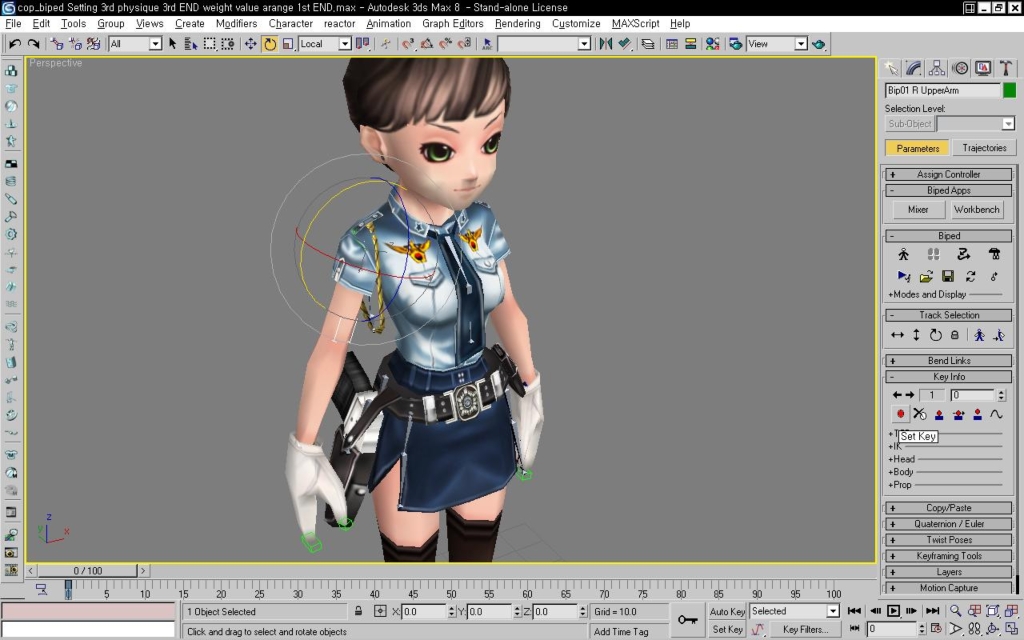Toggle Biped Figure Mode
The width and height of the screenshot is (1024, 640).
point(903,254)
